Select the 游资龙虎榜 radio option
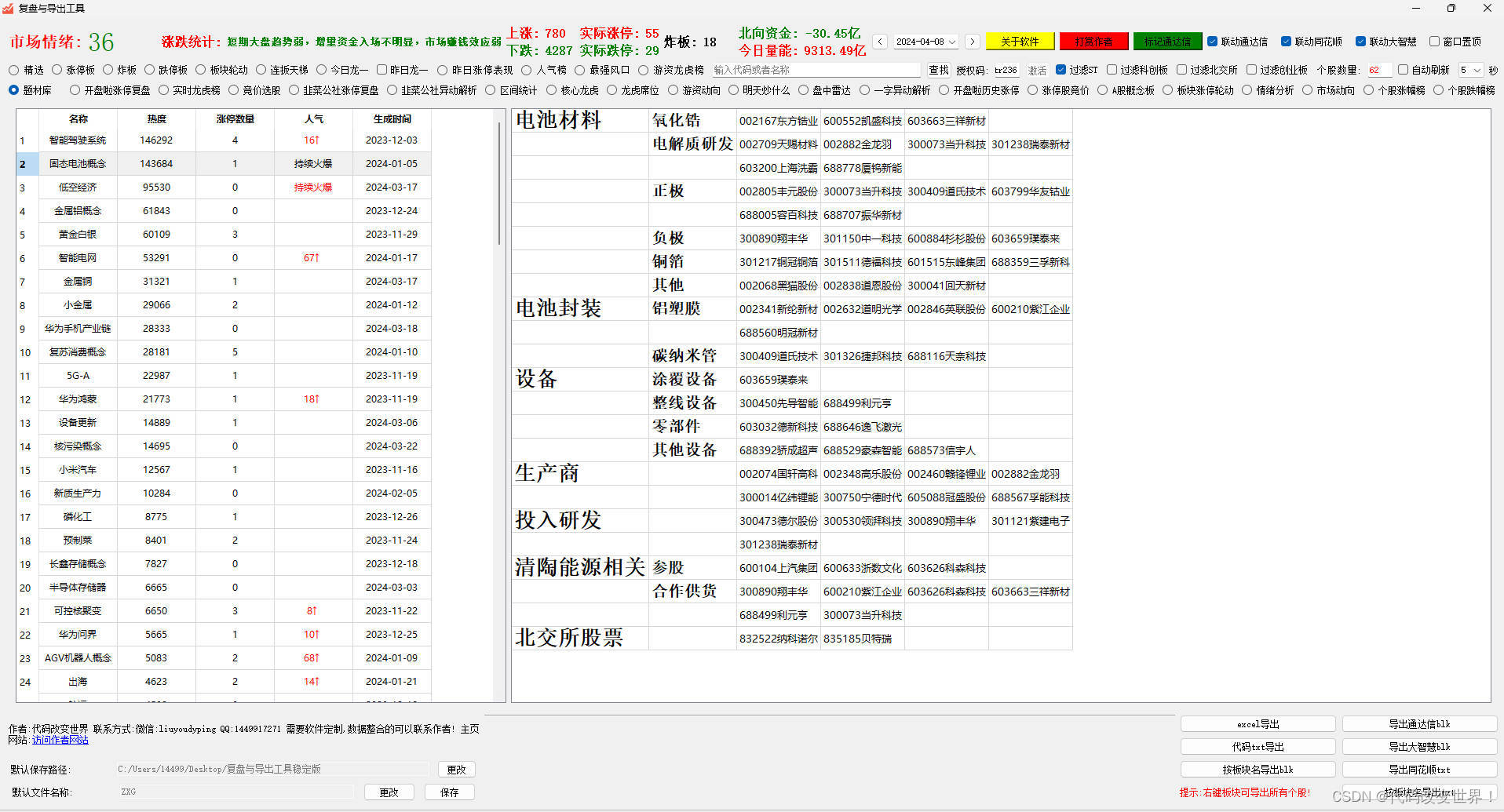Screen dimensions: 1504x812 [644, 70]
